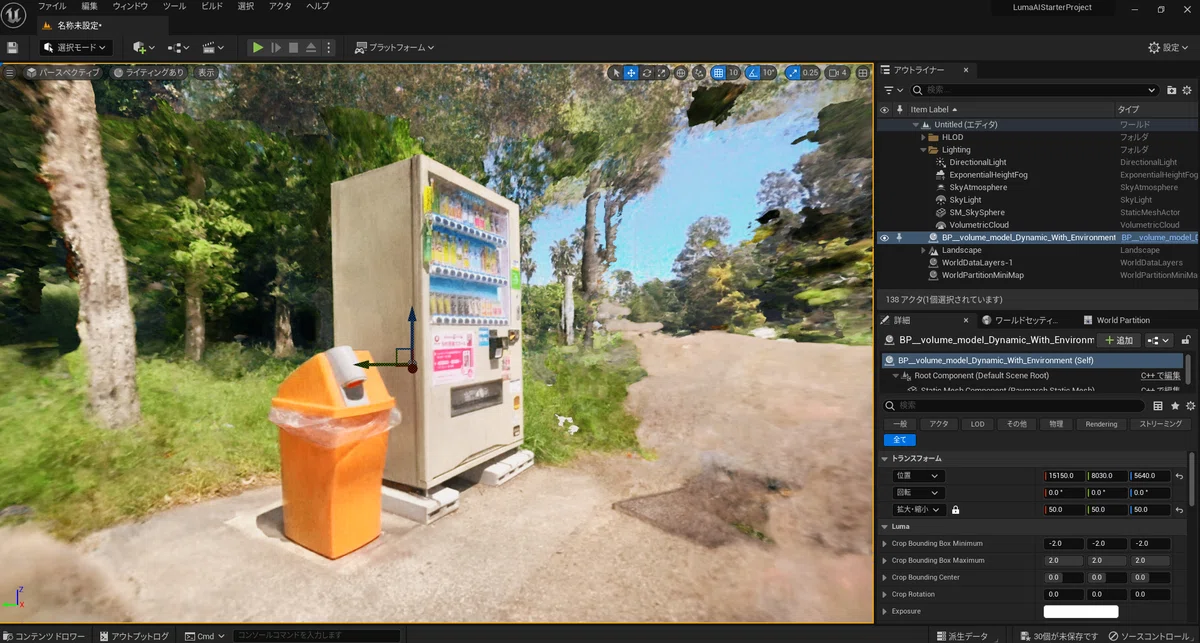Open the add content cube dropdown

[x=143, y=47]
